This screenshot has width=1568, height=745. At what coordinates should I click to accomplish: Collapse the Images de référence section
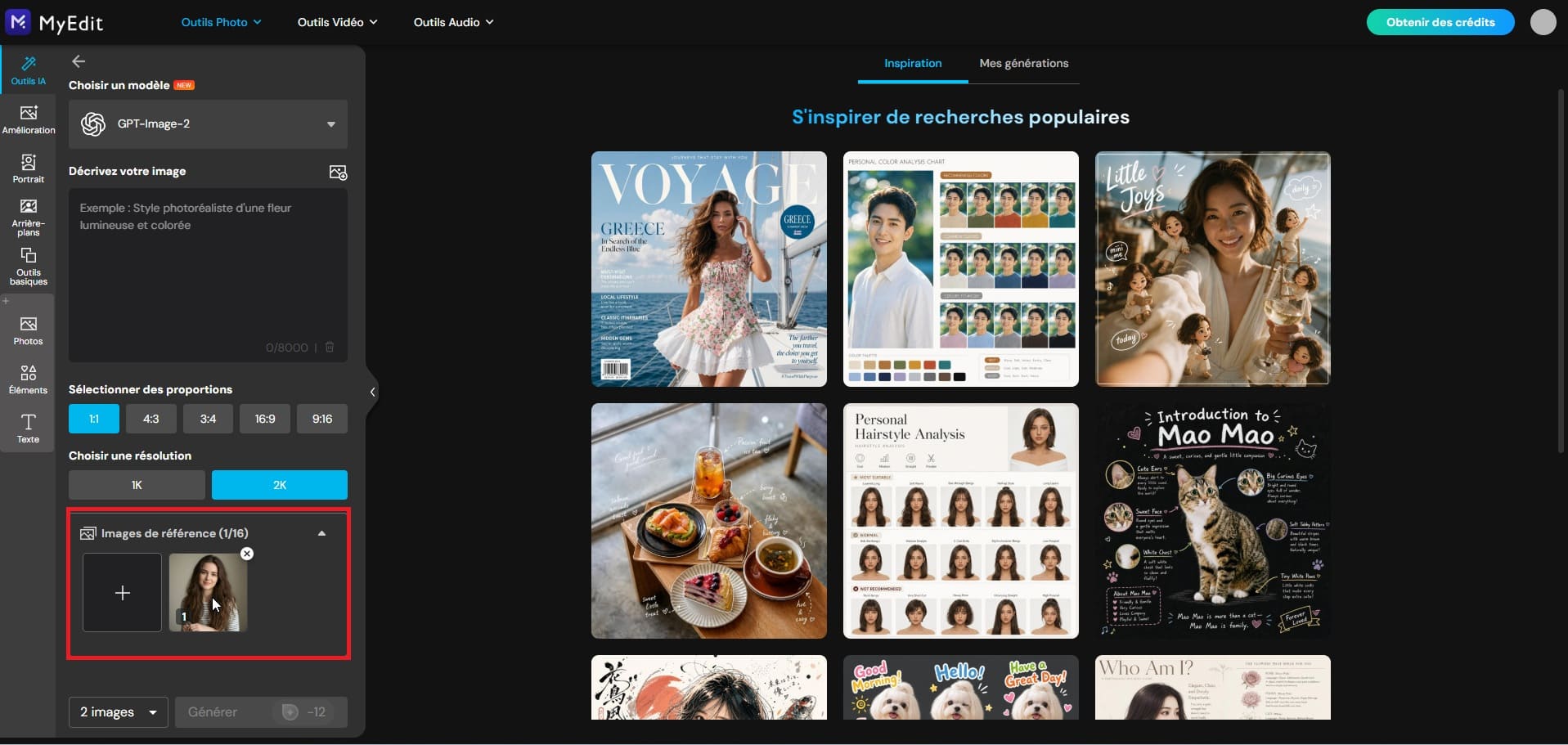(321, 533)
